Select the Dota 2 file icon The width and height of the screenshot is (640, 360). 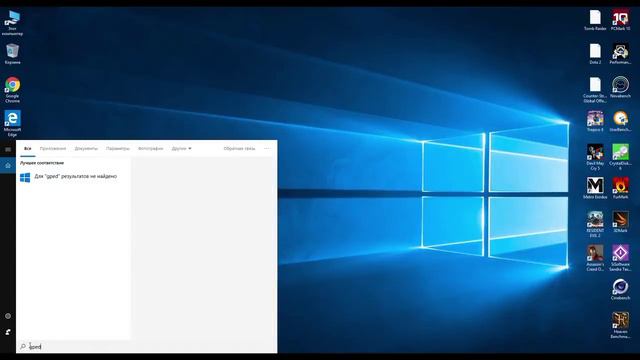595,54
